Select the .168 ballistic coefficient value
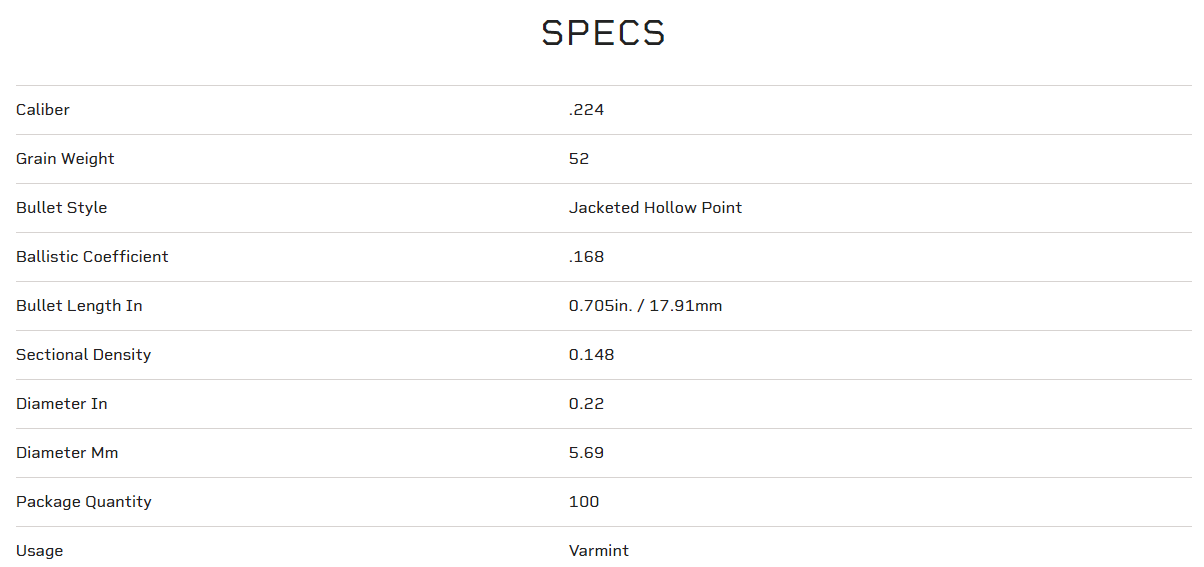 586,257
